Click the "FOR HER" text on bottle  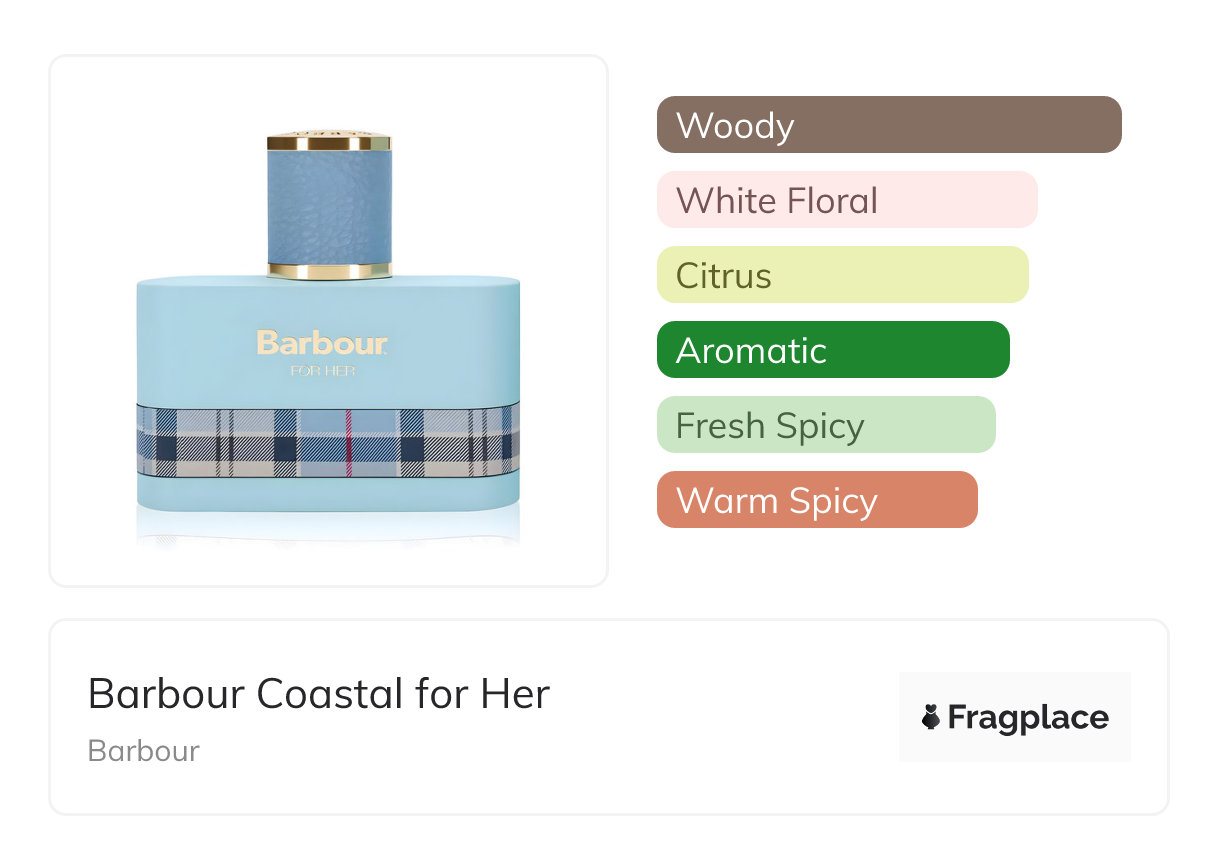tap(322, 372)
